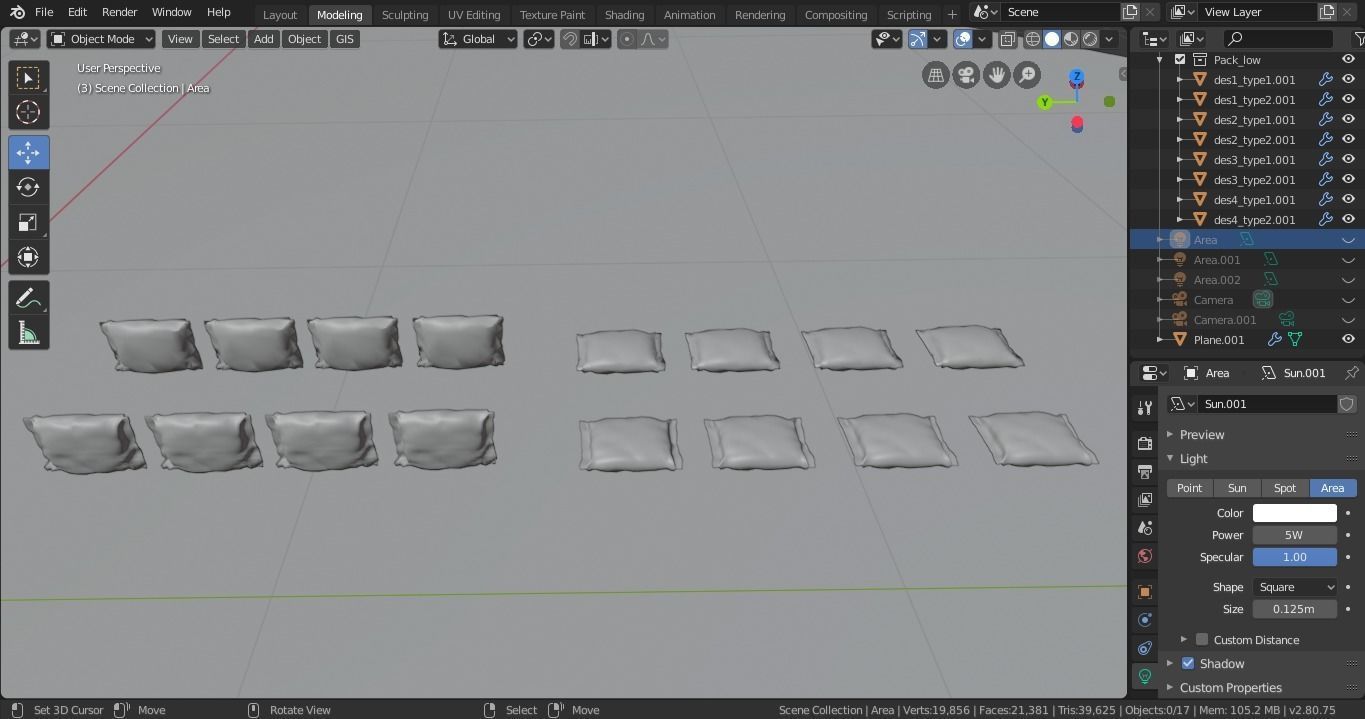The image size is (1365, 719).
Task: Switch to UV Editing workspace tab
Action: pos(474,15)
